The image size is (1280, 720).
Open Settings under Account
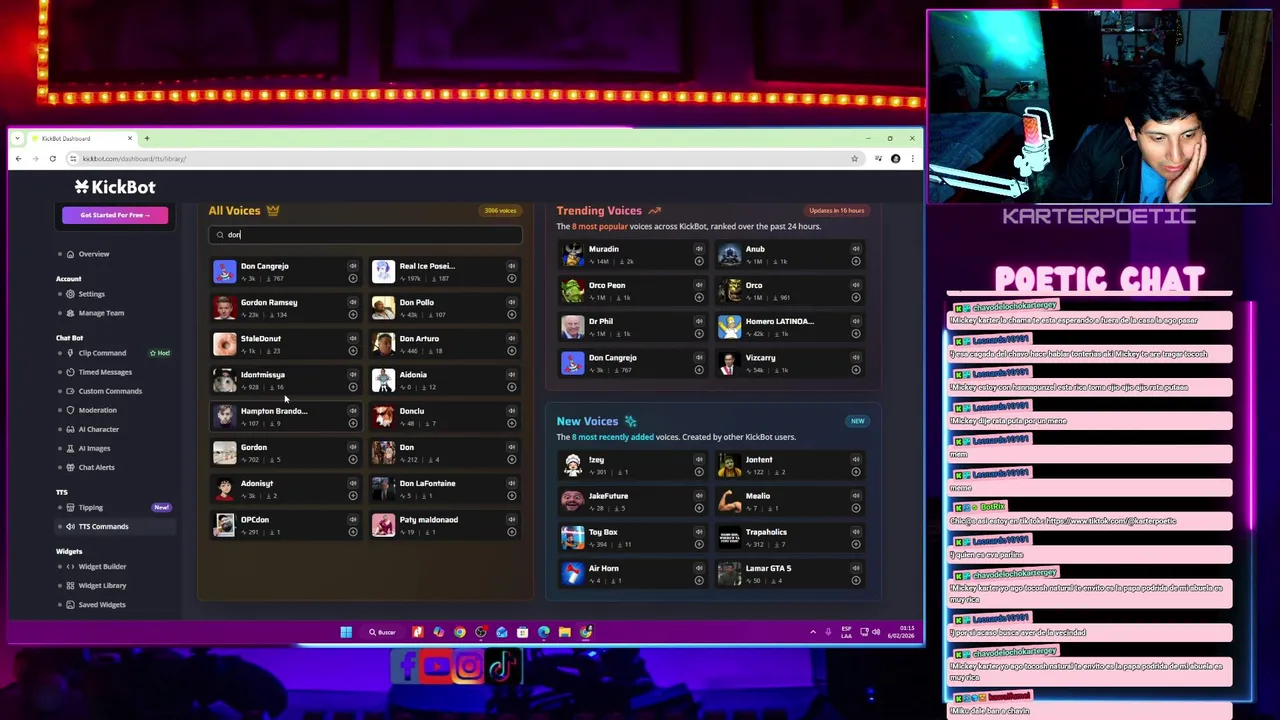pyautogui.click(x=91, y=294)
